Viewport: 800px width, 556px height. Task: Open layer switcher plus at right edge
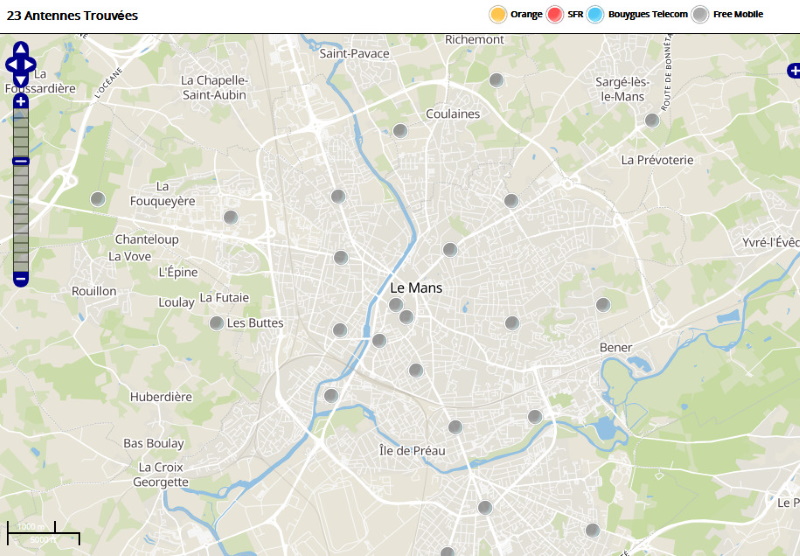(x=794, y=70)
